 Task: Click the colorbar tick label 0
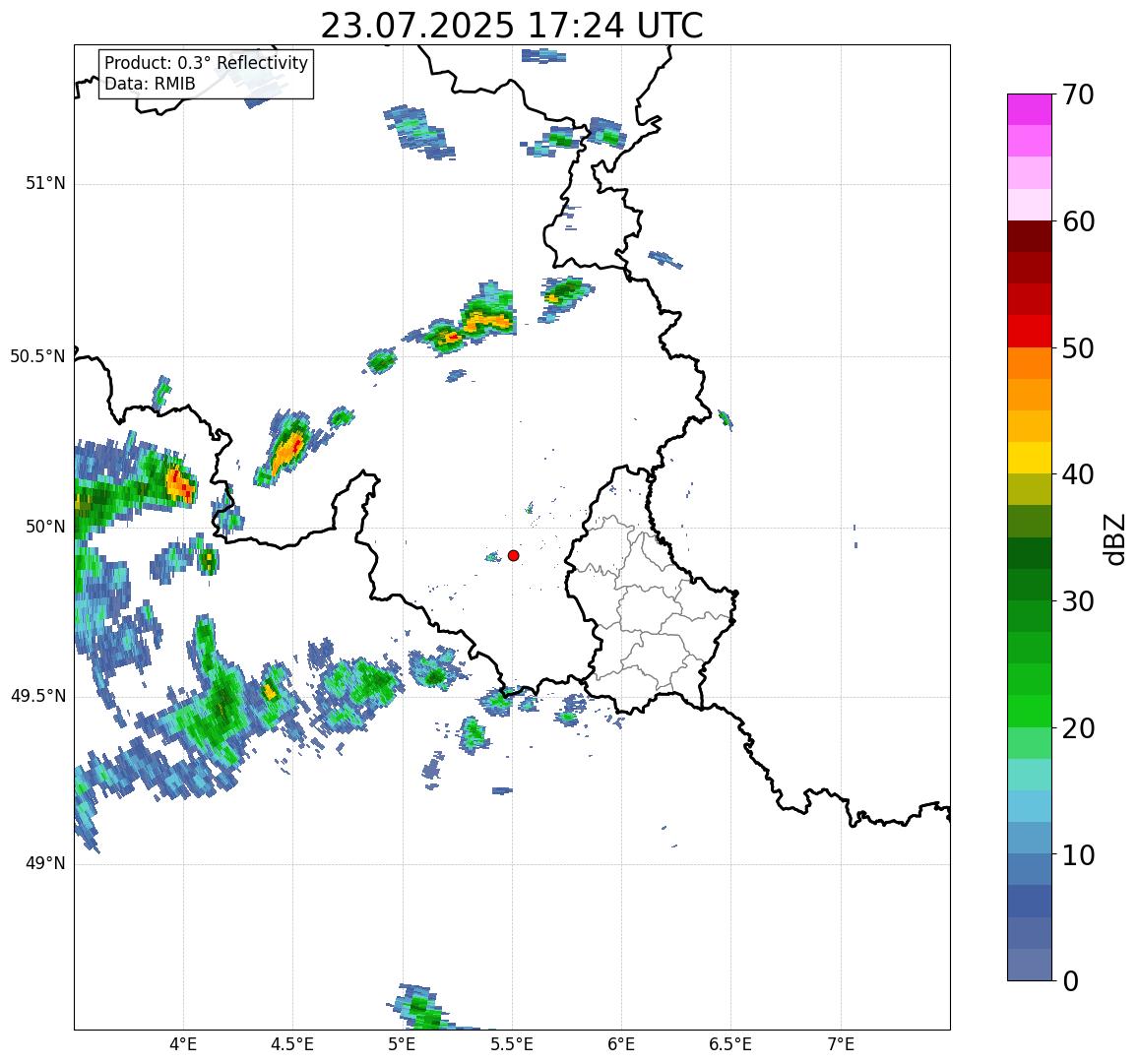(x=1071, y=981)
